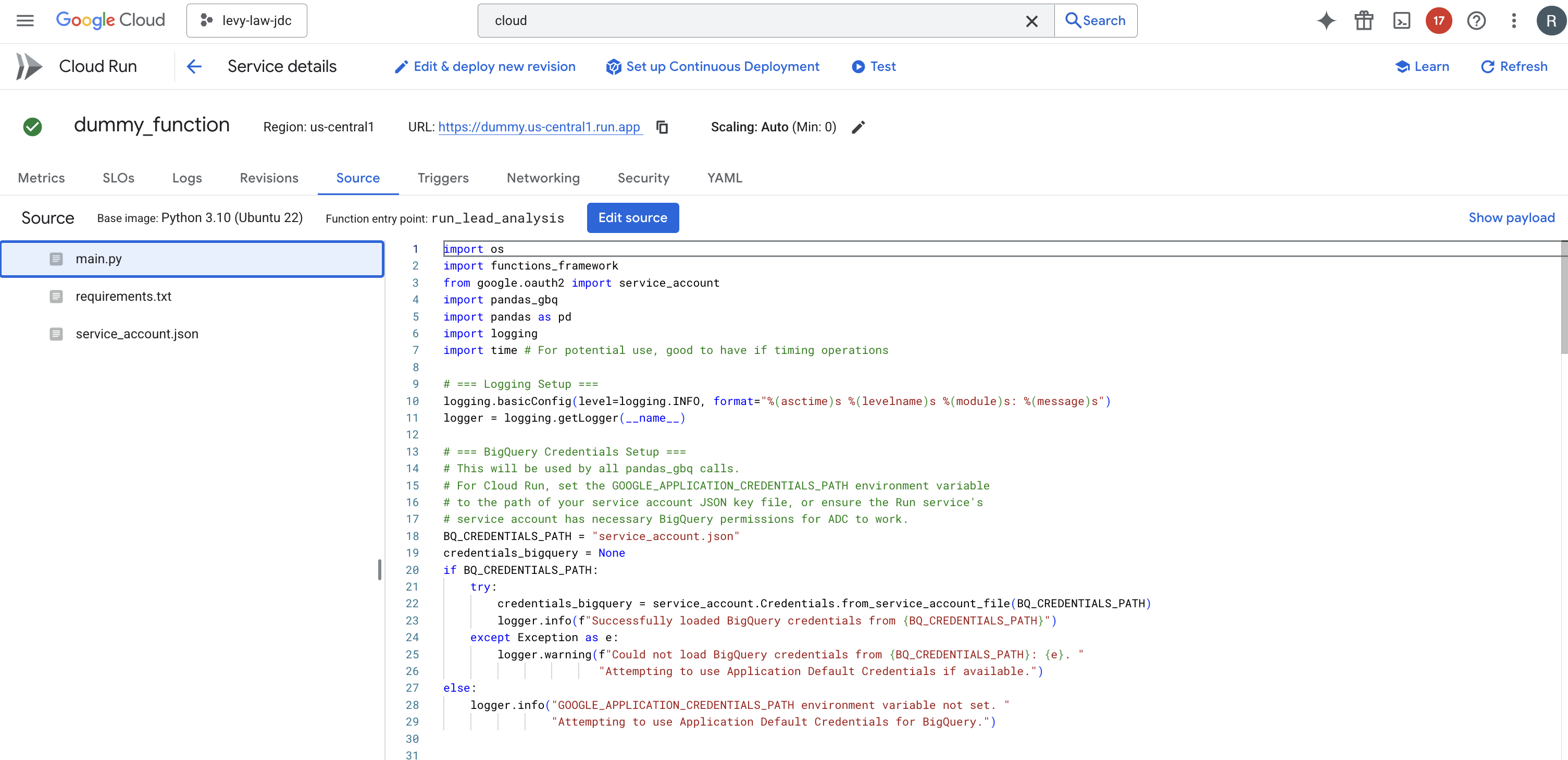Select the Source tab
This screenshot has height=760, width=1568.
point(358,178)
